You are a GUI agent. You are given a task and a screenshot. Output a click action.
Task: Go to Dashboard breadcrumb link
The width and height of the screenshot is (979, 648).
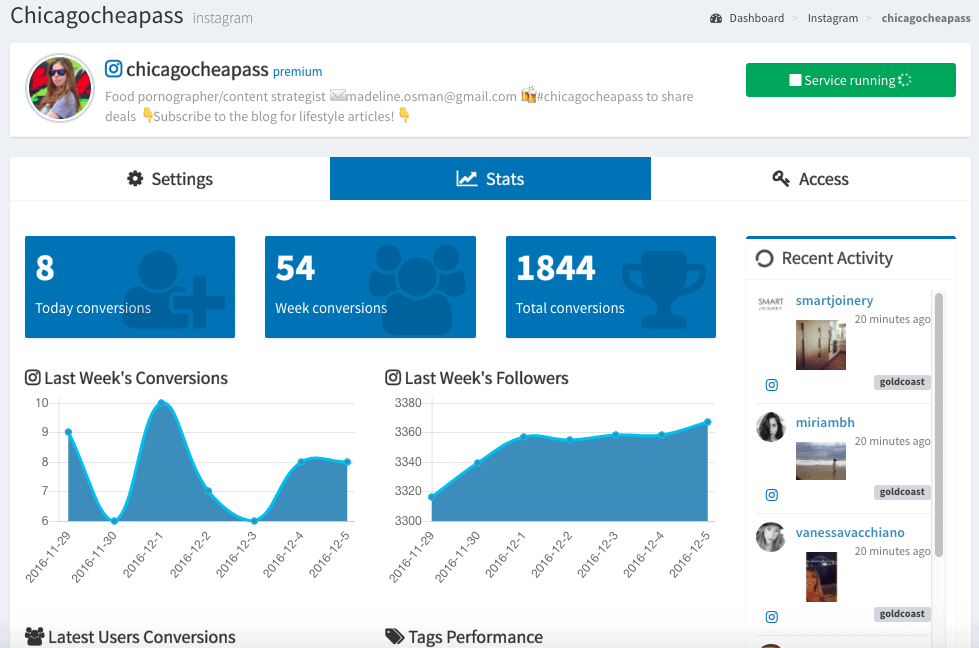756,18
